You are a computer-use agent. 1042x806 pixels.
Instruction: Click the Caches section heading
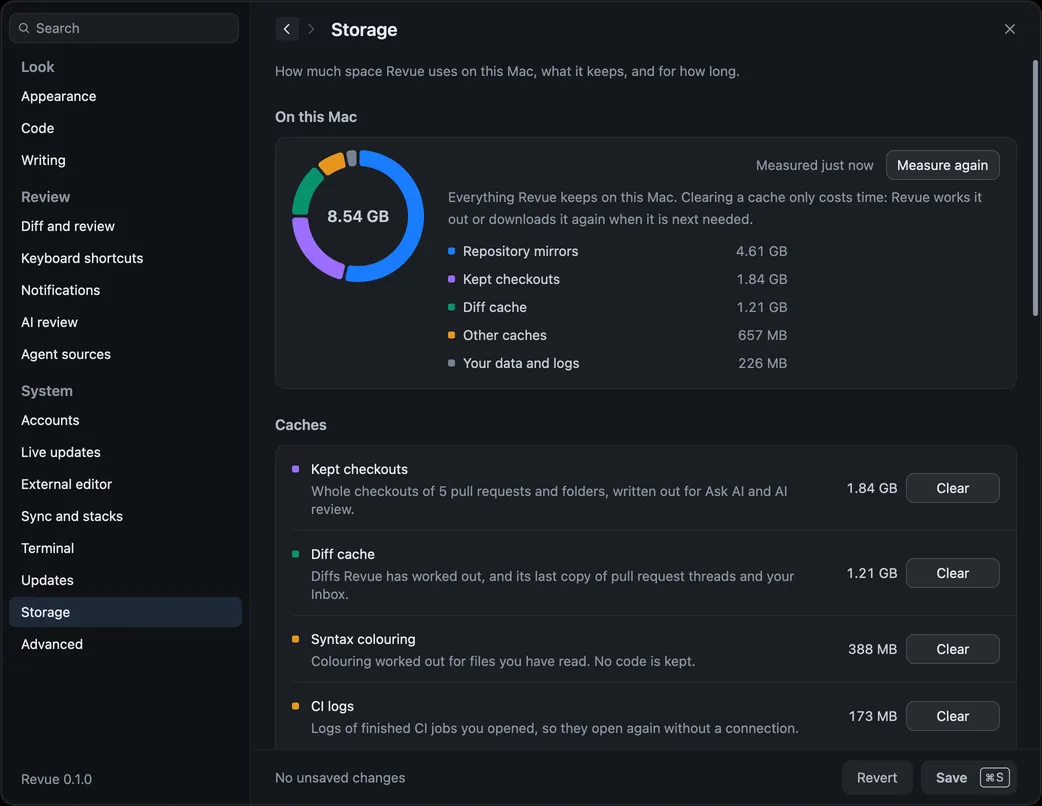click(300, 425)
